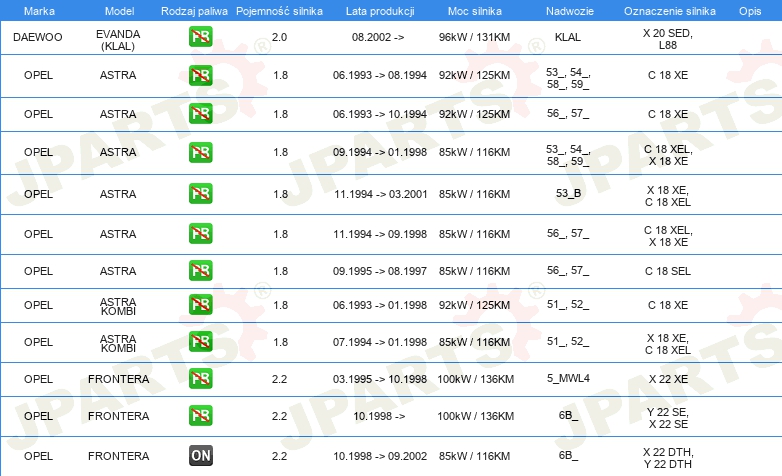Click the petrol icon in the 06.1993 -> 08.1994 row
The width and height of the screenshot is (782, 476).
point(200,75)
